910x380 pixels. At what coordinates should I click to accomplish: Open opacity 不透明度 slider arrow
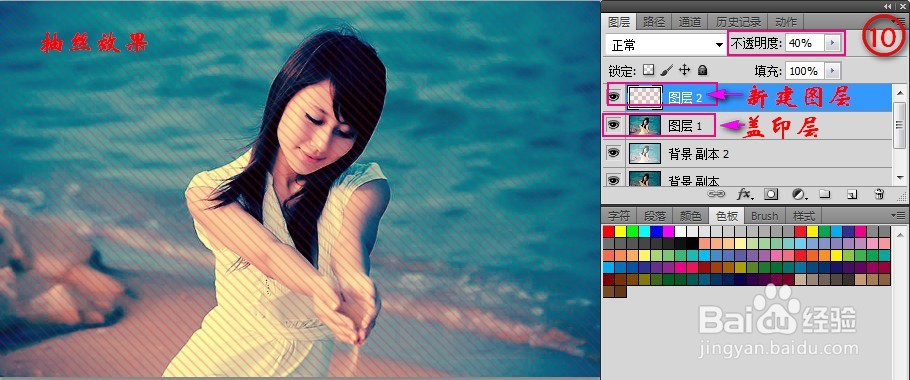coord(832,42)
